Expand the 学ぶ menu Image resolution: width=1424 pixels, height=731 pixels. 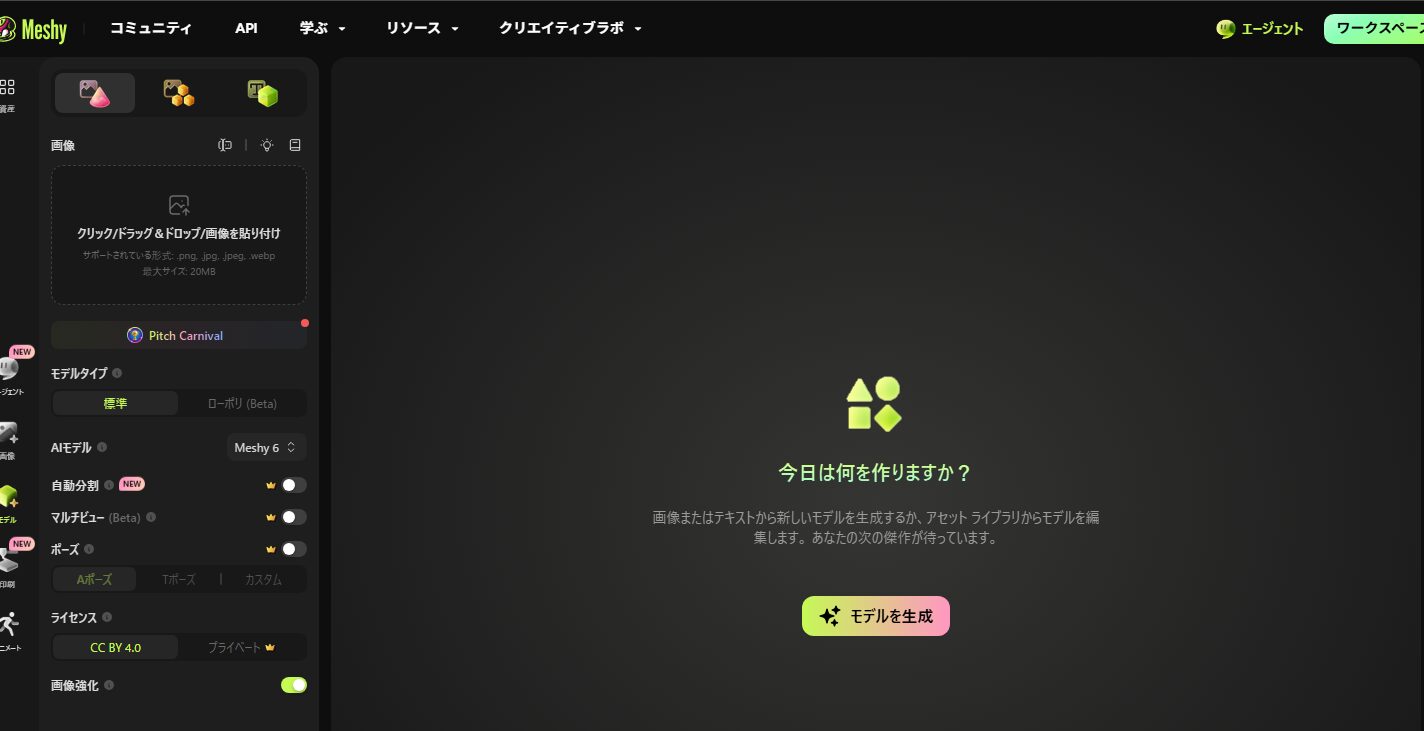coord(322,28)
